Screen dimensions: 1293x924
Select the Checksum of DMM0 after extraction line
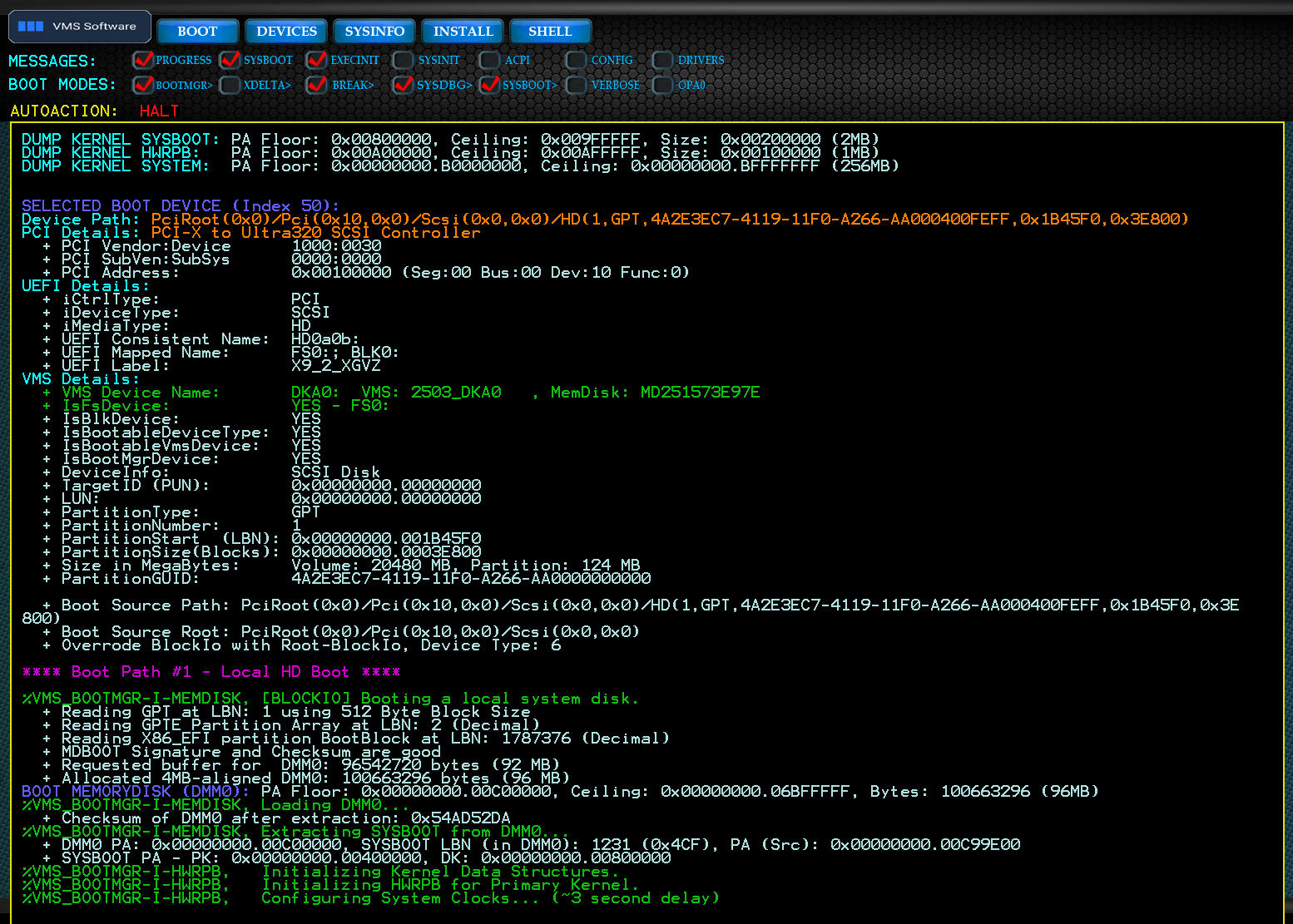point(276,818)
